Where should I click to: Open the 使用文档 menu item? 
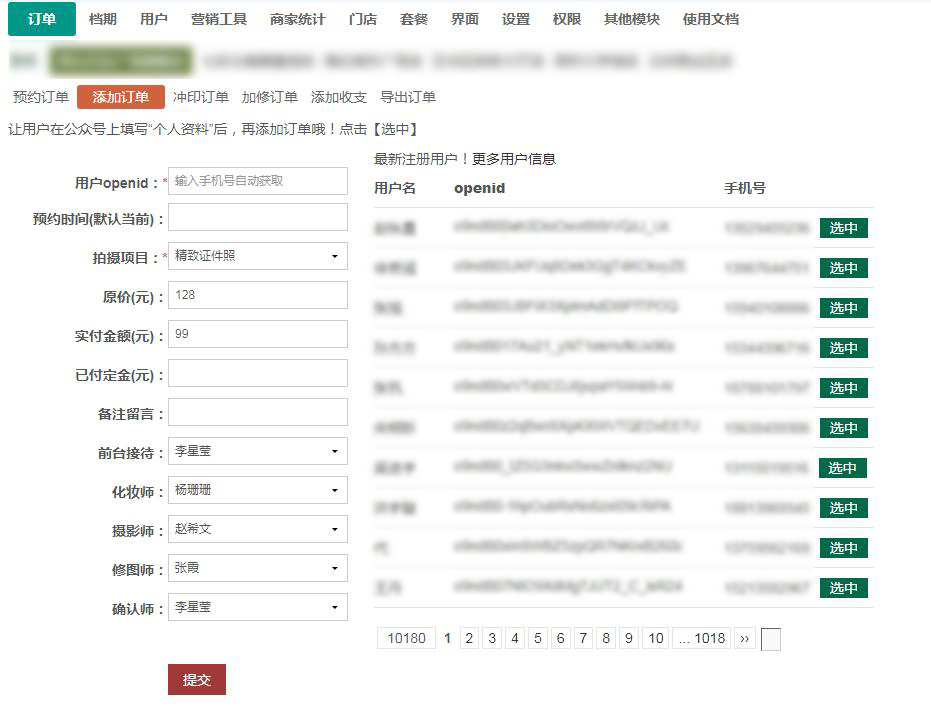point(710,19)
